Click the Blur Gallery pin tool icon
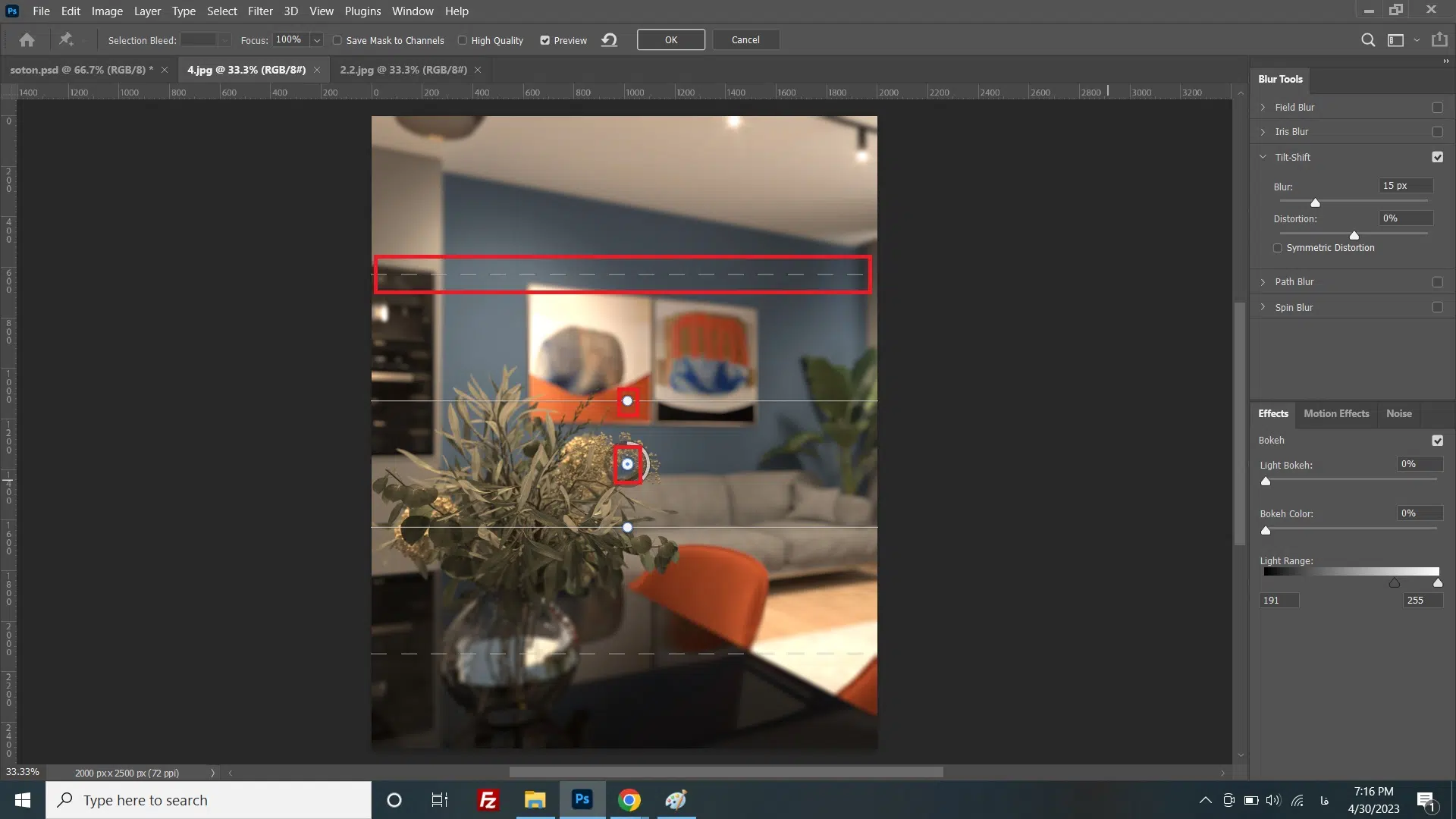The height and width of the screenshot is (819, 1456). click(66, 39)
